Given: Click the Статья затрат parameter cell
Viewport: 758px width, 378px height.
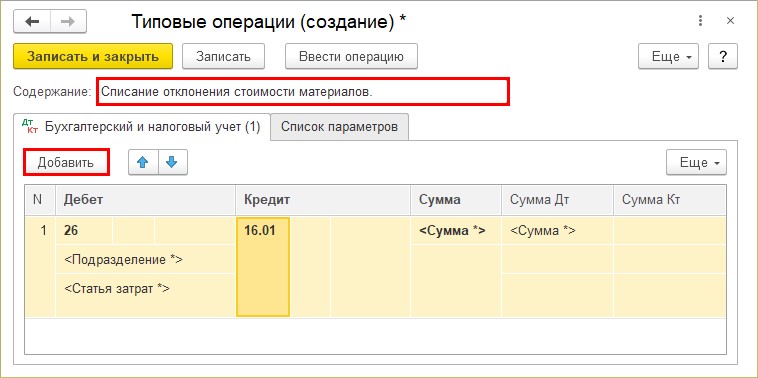Looking at the screenshot, I should coord(145,289).
